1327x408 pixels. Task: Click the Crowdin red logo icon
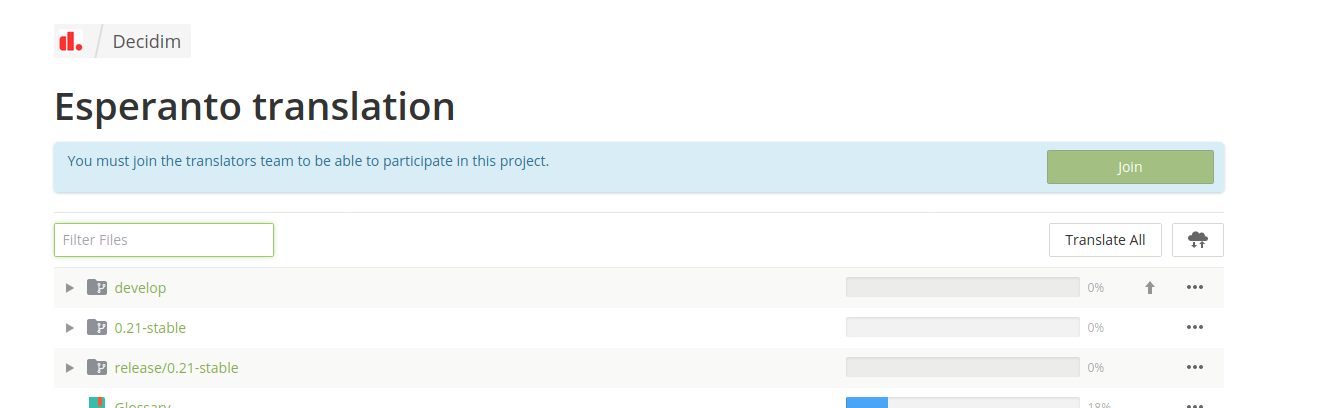(70, 42)
